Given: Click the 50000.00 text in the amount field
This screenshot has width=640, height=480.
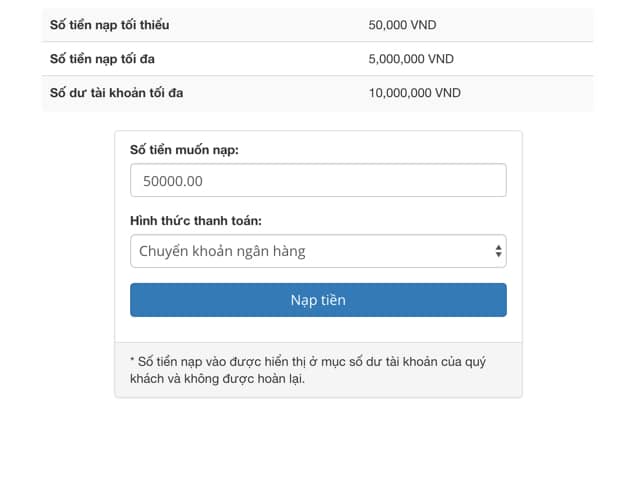Looking at the screenshot, I should [x=173, y=181].
